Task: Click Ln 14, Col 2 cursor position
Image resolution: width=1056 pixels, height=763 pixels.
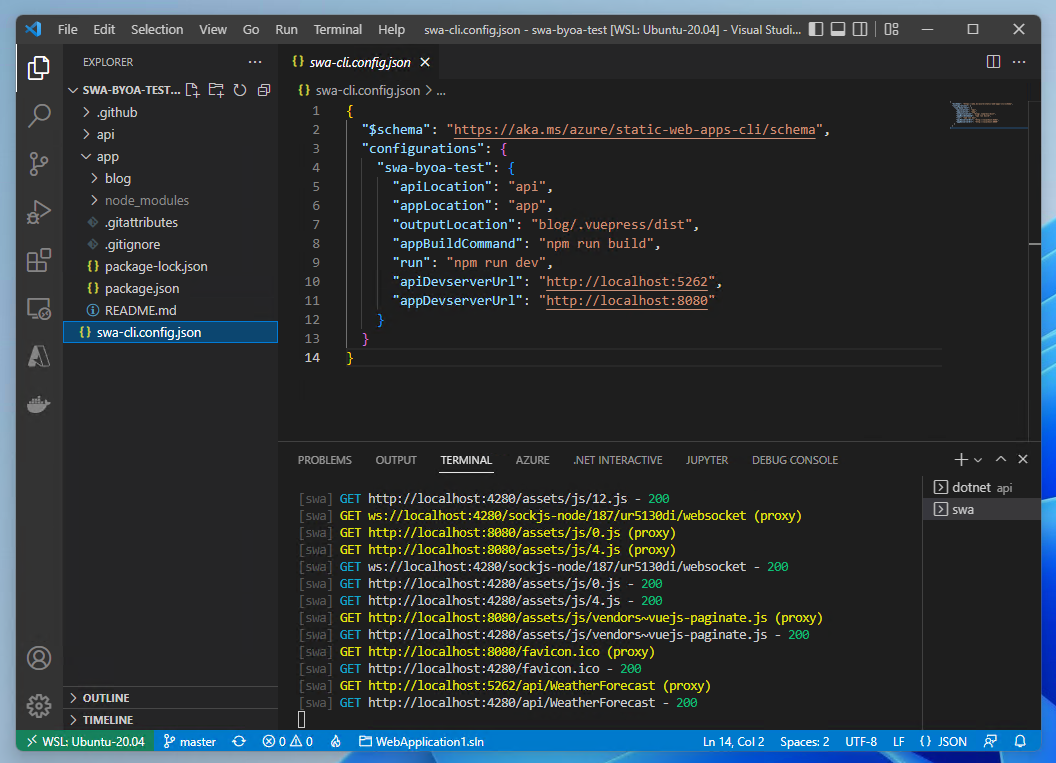Action: click(733, 741)
